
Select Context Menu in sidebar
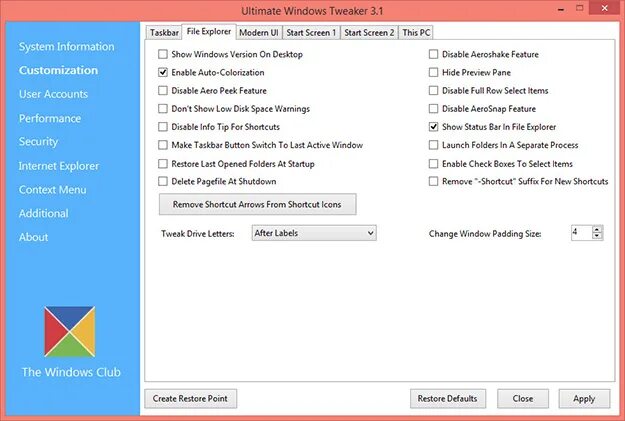(53, 190)
